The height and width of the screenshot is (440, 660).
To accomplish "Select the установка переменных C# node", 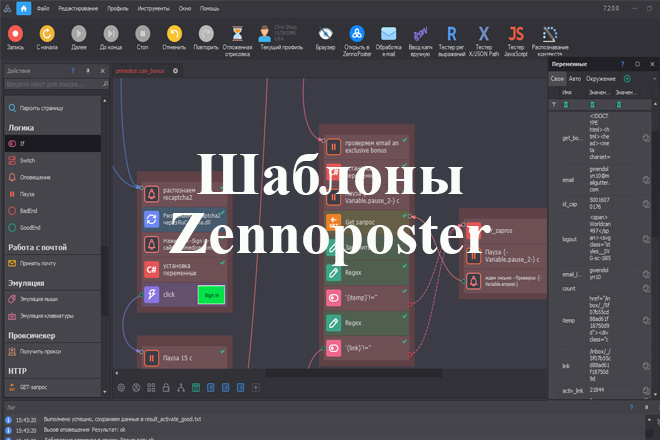I will pyautogui.click(x=184, y=269).
